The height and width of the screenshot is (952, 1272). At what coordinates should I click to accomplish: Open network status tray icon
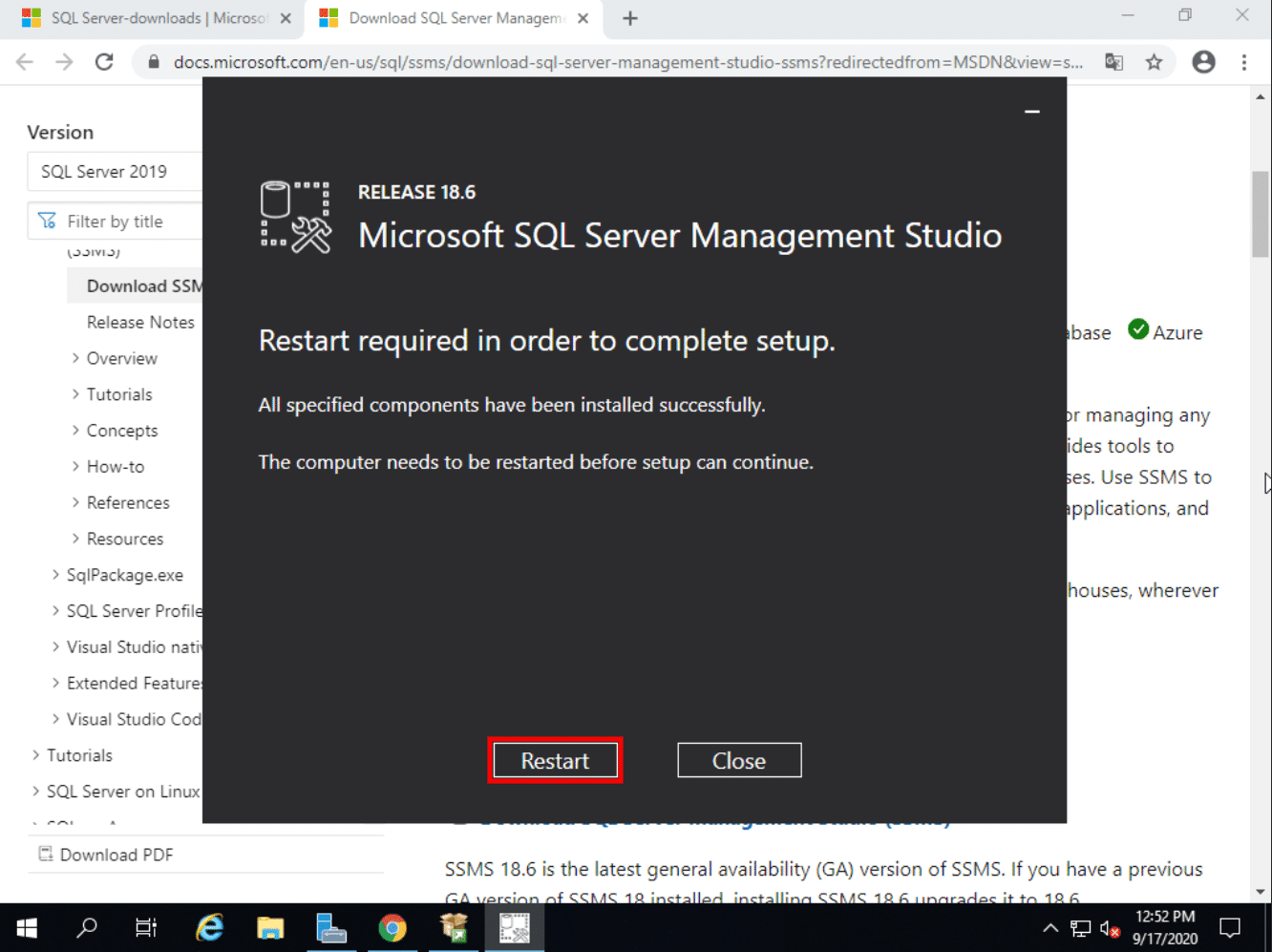[1080, 928]
